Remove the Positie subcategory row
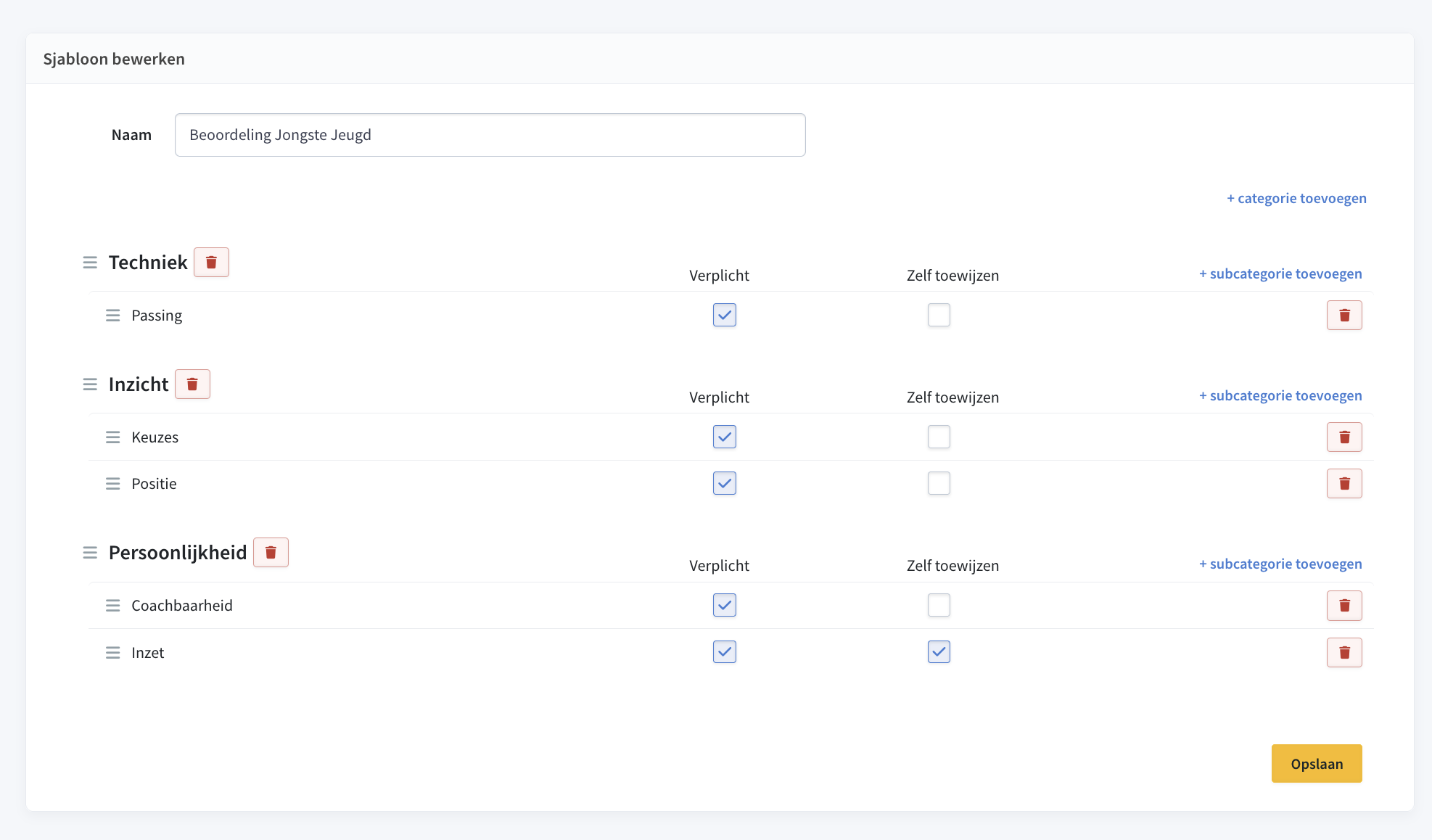Viewport: 1432px width, 840px height. (1343, 483)
